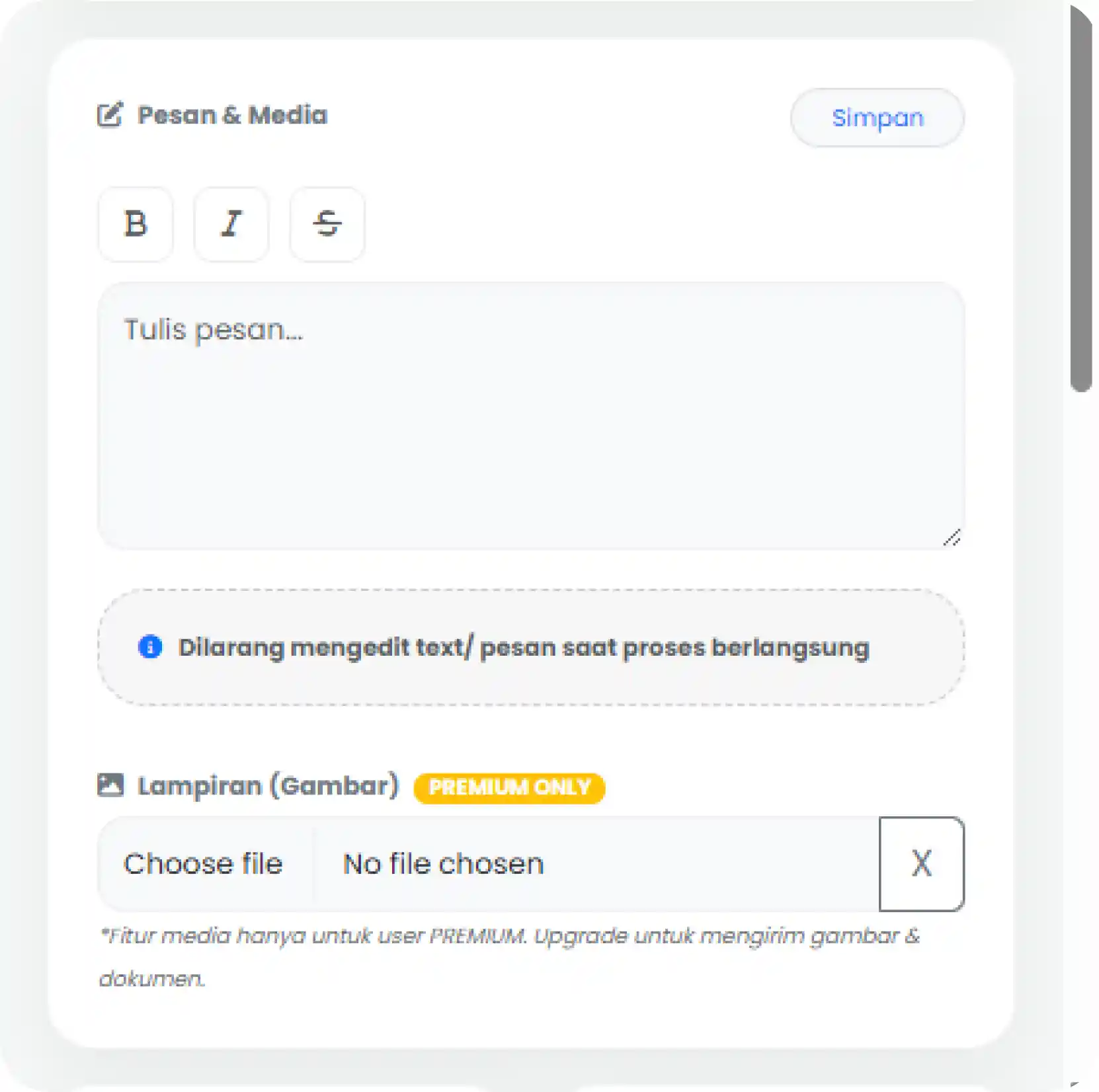This screenshot has height=1092, width=1099.
Task: Select the Pesan & Media heading
Action: [x=232, y=115]
